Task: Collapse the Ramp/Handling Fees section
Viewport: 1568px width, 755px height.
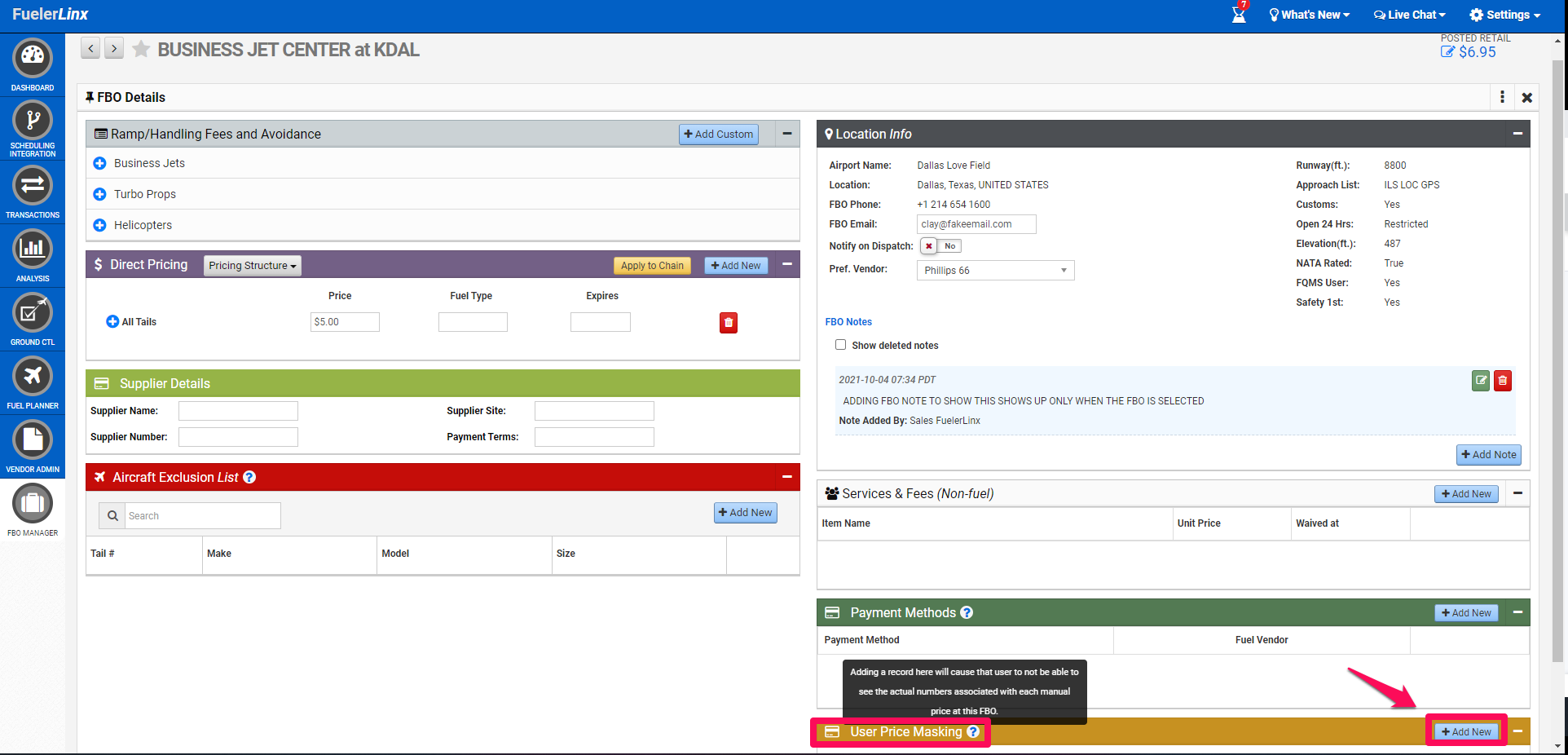Action: [x=787, y=134]
